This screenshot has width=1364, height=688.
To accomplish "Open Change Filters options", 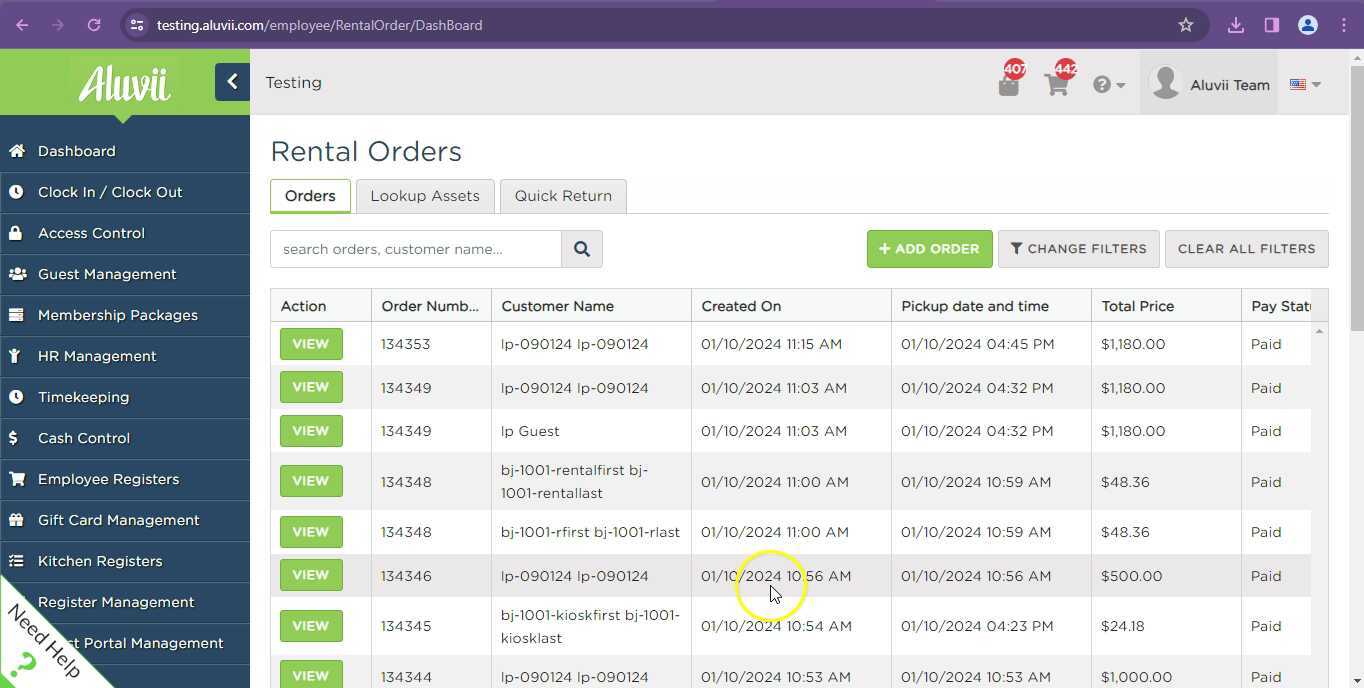I will 1078,248.
